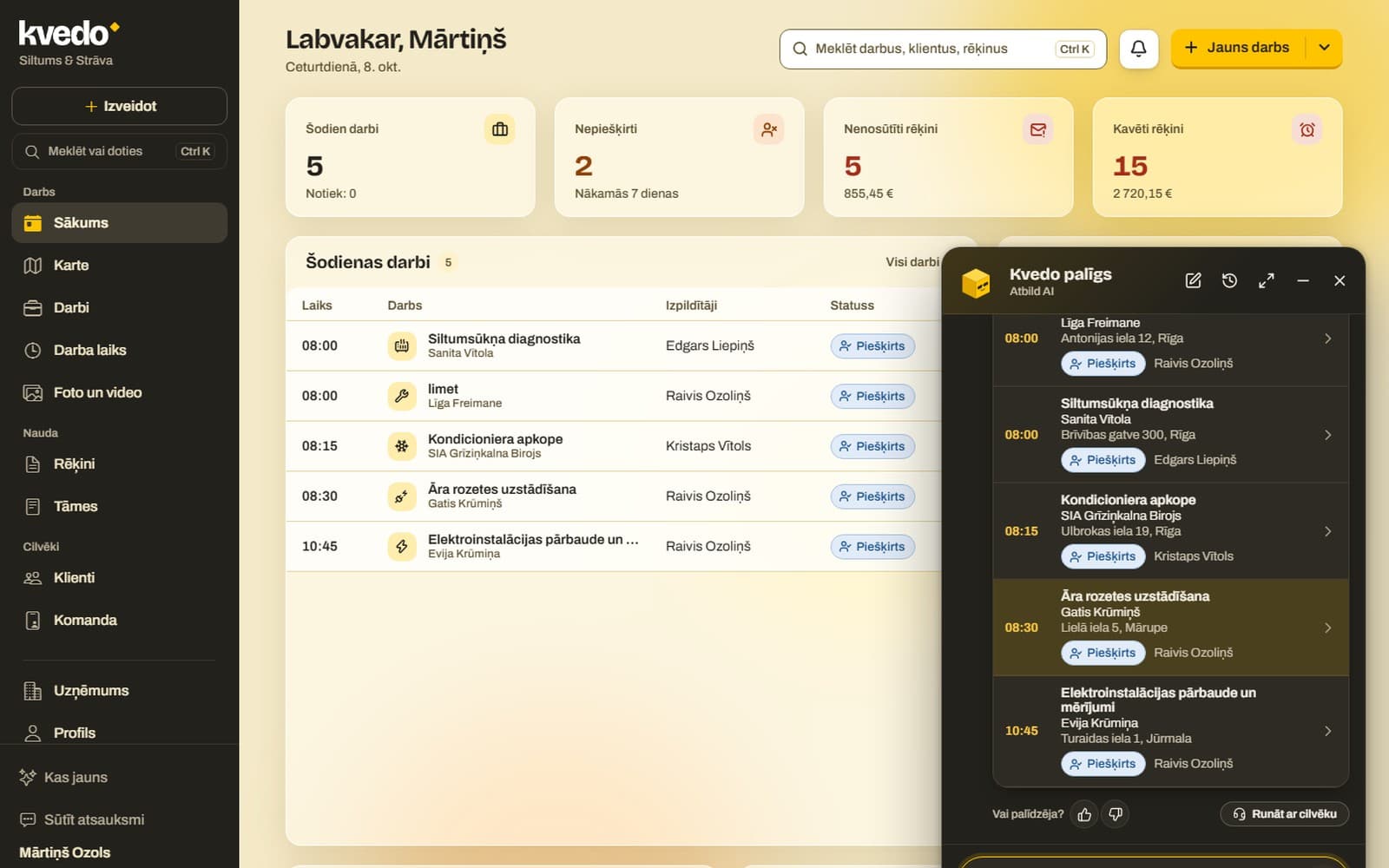
Task: Open Sūtīt atsauksmi in the sidebar
Action: tap(120, 820)
